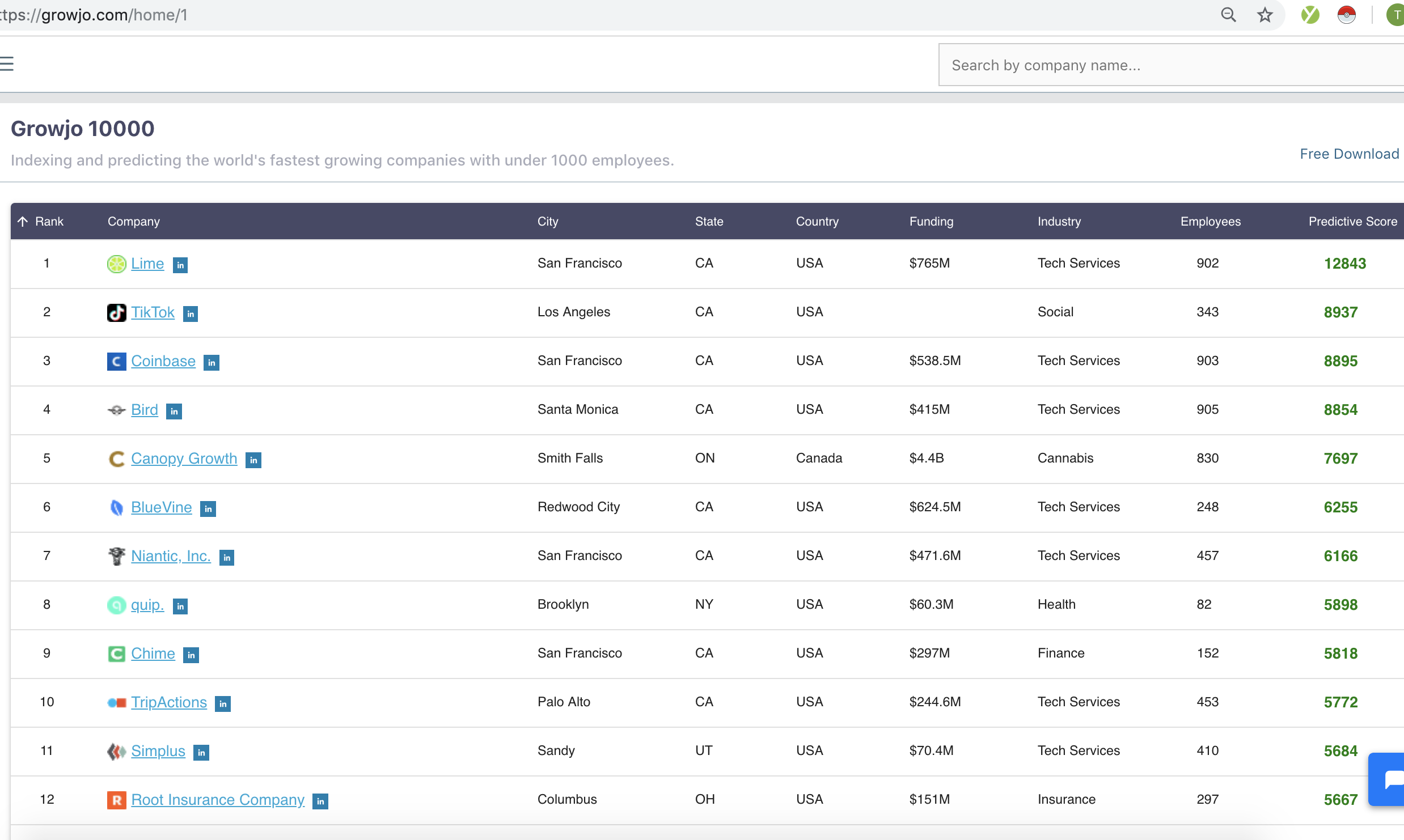The height and width of the screenshot is (840, 1404).
Task: Open Root Insurance Company's LinkedIn icon
Action: pyautogui.click(x=320, y=801)
